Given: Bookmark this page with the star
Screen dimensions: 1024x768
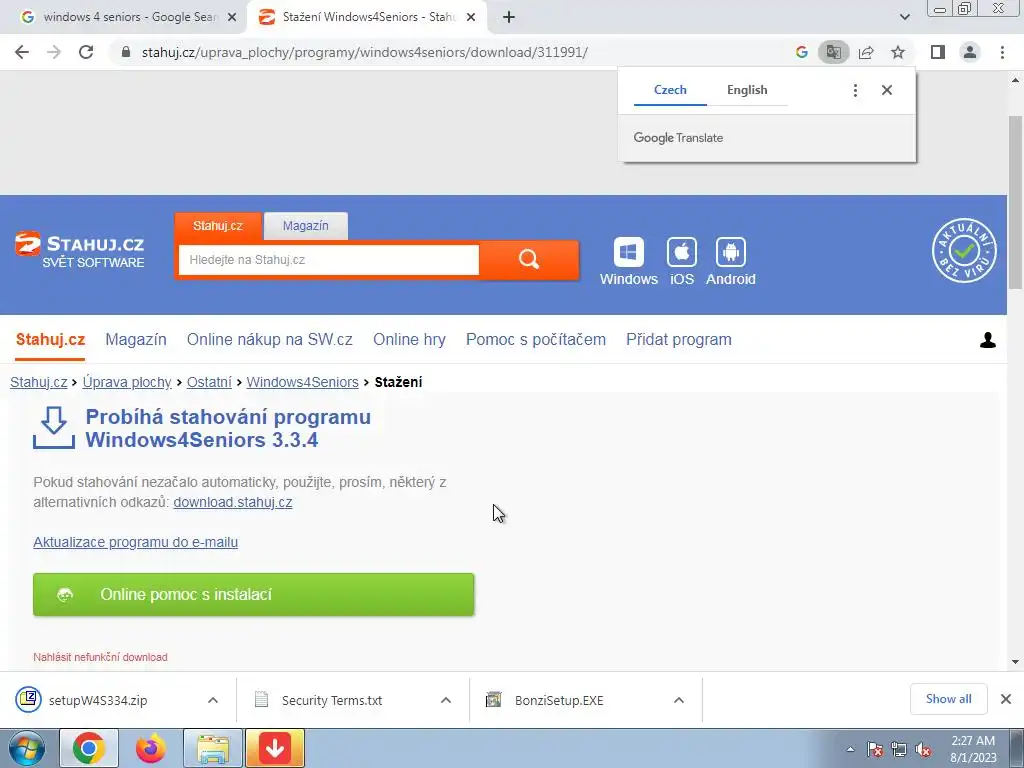Looking at the screenshot, I should coord(898,52).
